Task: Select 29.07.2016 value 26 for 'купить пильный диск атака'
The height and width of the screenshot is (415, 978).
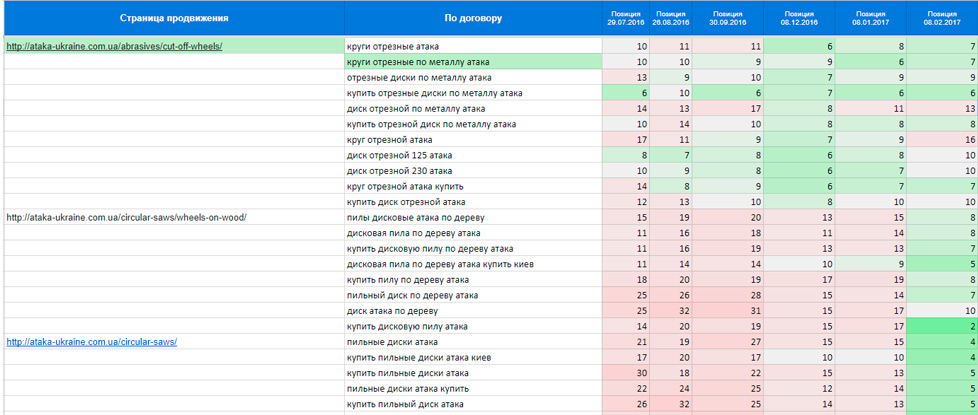Action: tap(626, 404)
